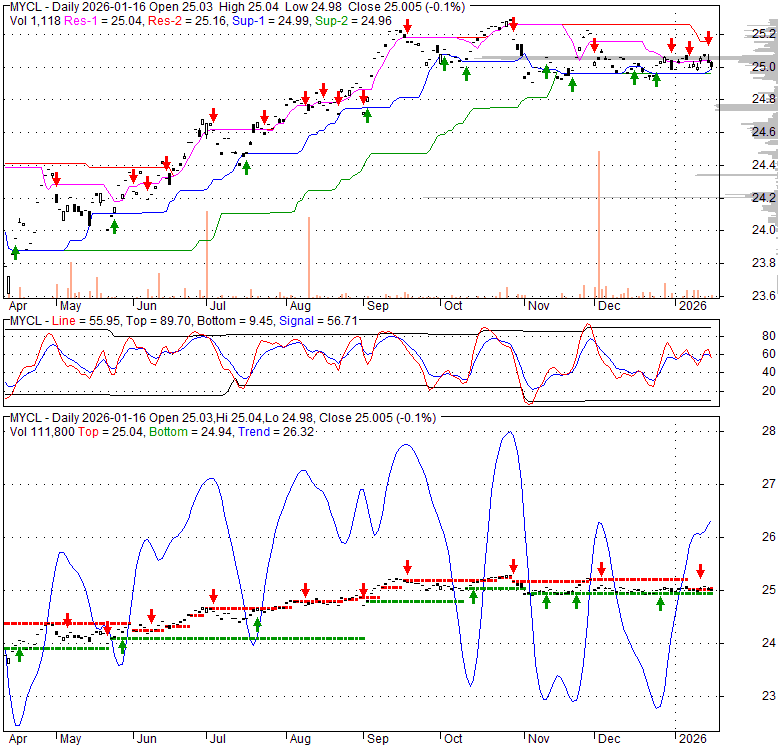Click the early December red arrow on the bottom chart
780x745 pixels.
(602, 569)
